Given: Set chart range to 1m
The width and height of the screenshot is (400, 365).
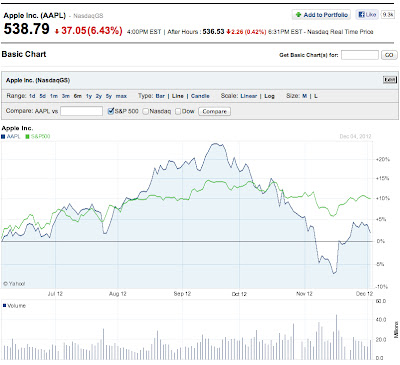Looking at the screenshot, I should pos(54,96).
